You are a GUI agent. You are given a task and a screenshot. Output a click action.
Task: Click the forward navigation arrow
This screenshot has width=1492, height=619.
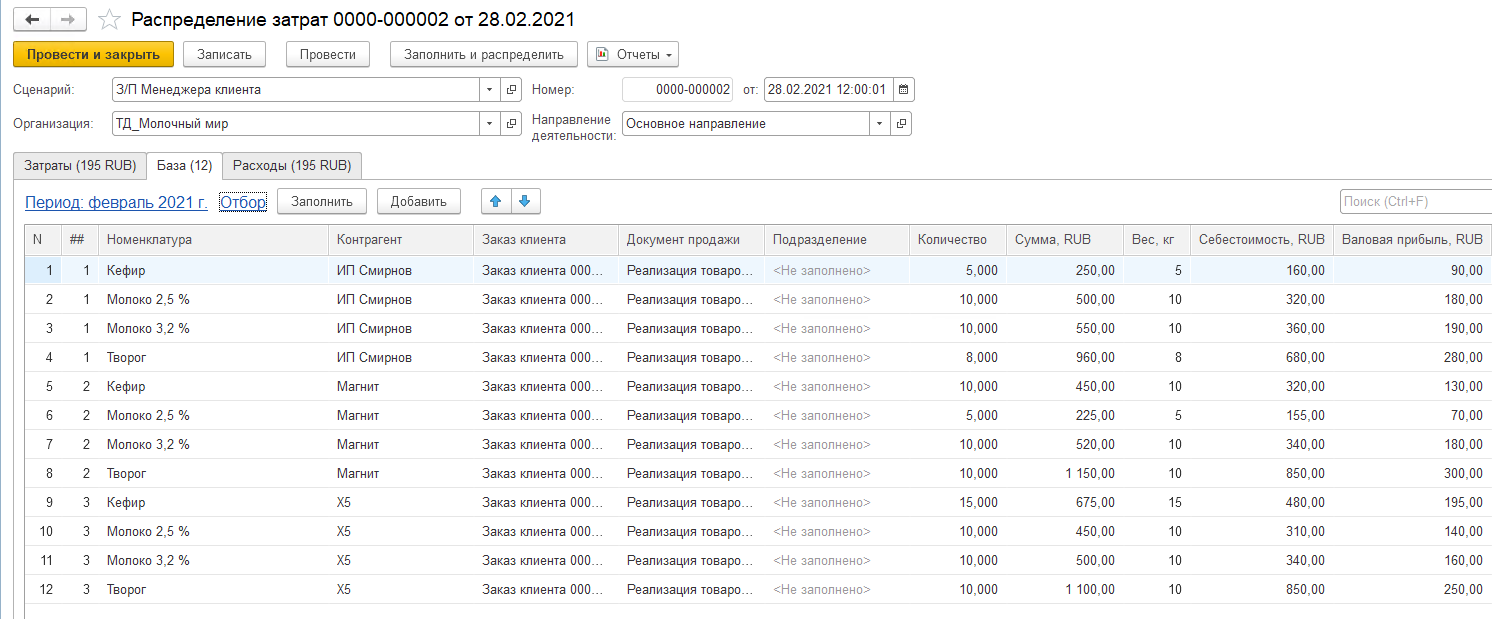(x=68, y=19)
